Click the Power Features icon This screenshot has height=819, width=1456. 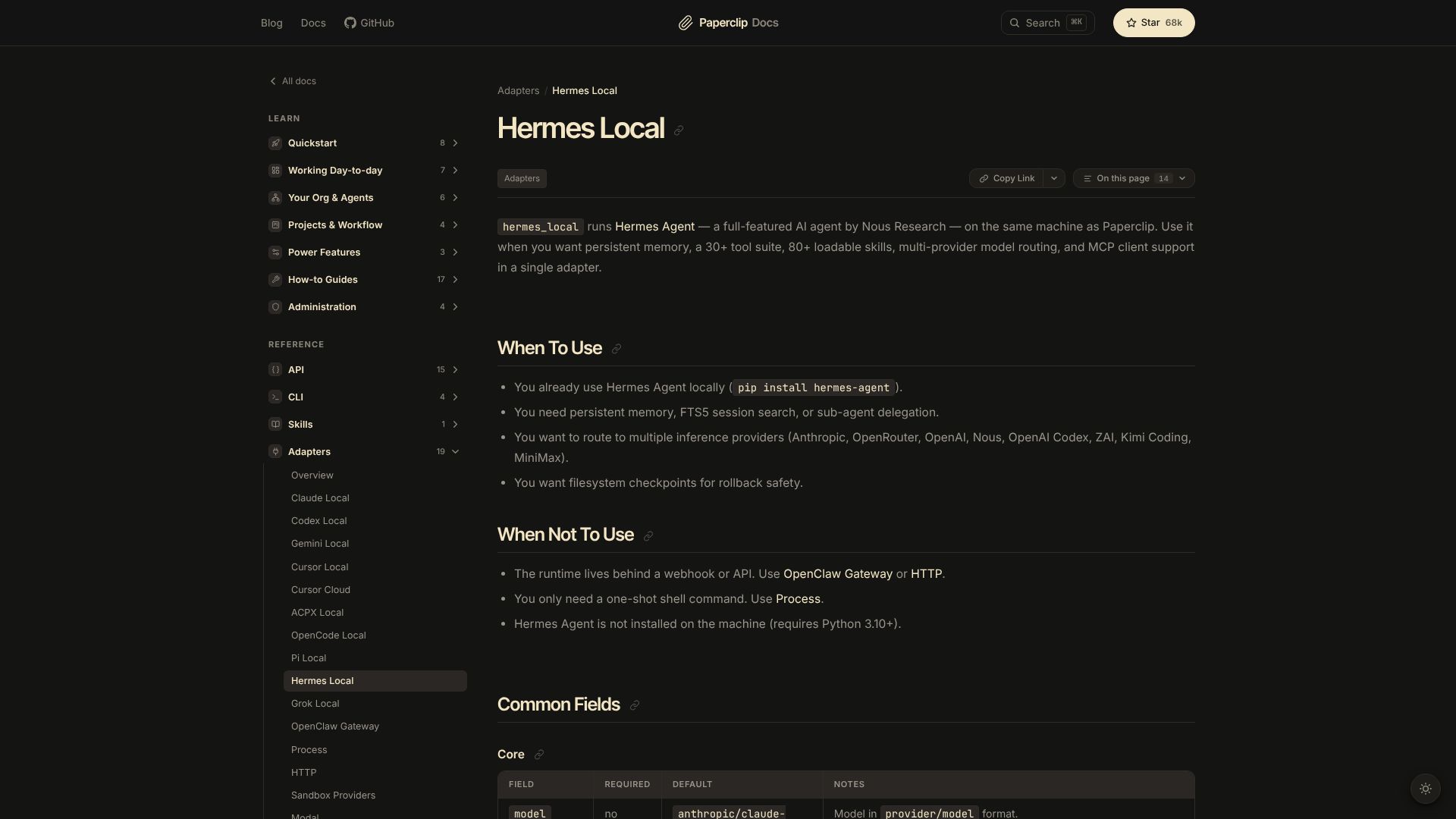coord(275,253)
